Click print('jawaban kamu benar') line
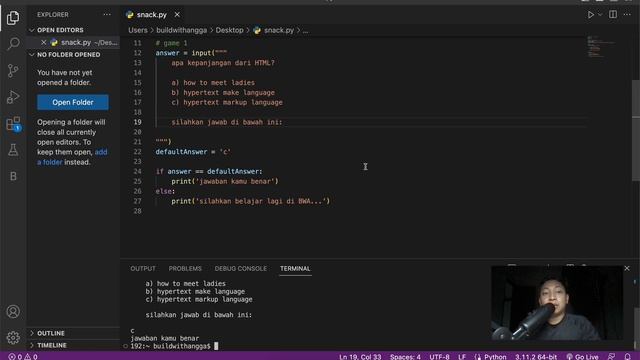640x360 pixels. (x=224, y=181)
